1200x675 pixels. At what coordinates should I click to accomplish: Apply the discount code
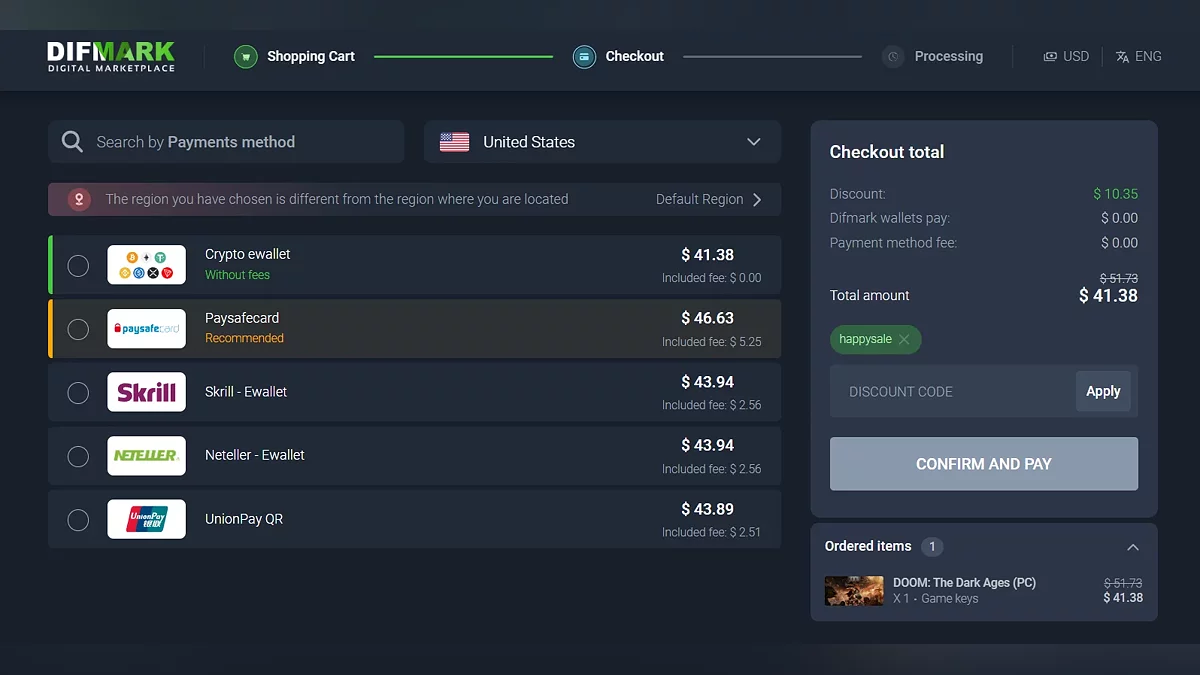1103,392
